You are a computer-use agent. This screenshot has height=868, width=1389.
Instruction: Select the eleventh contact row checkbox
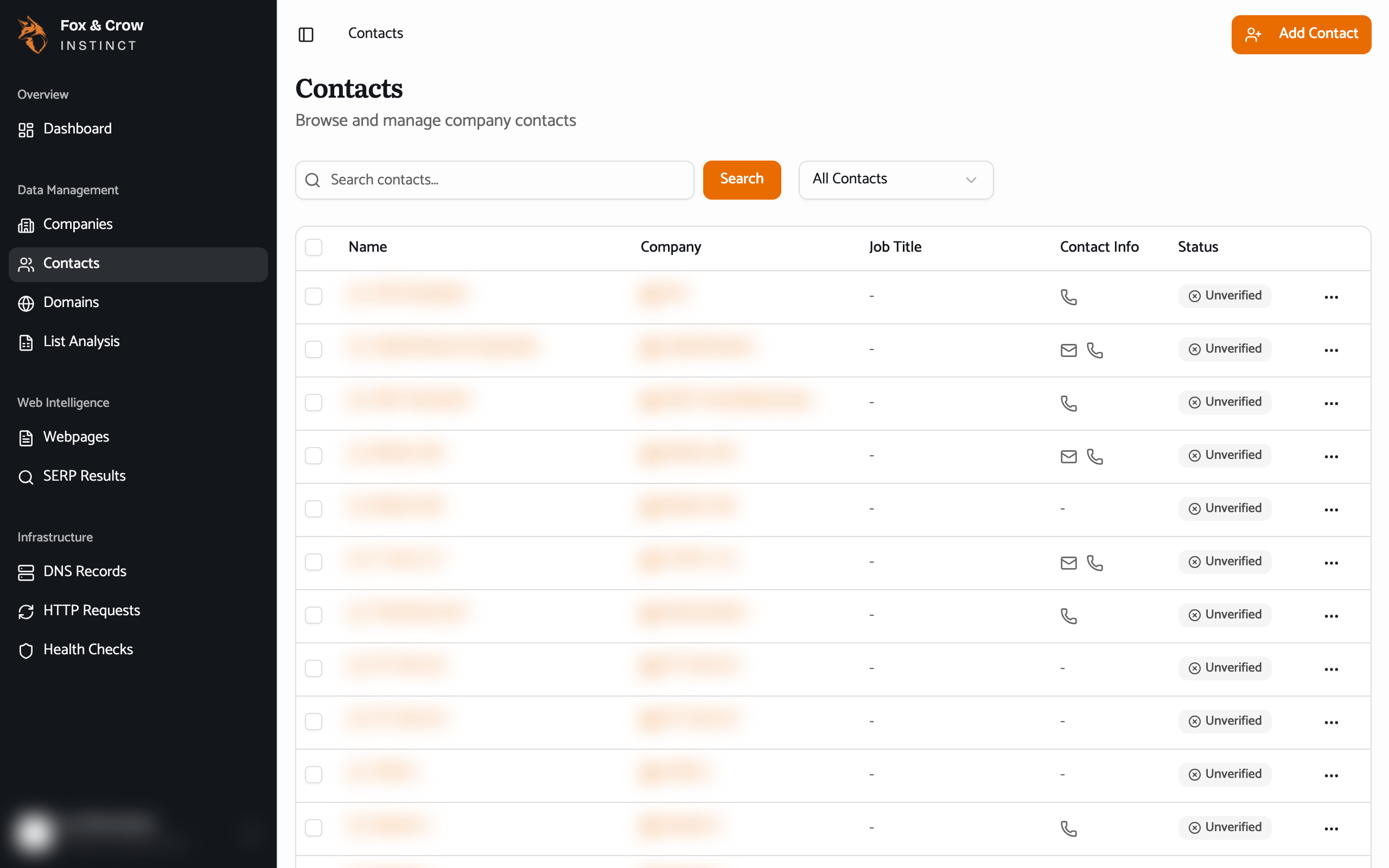[x=314, y=828]
